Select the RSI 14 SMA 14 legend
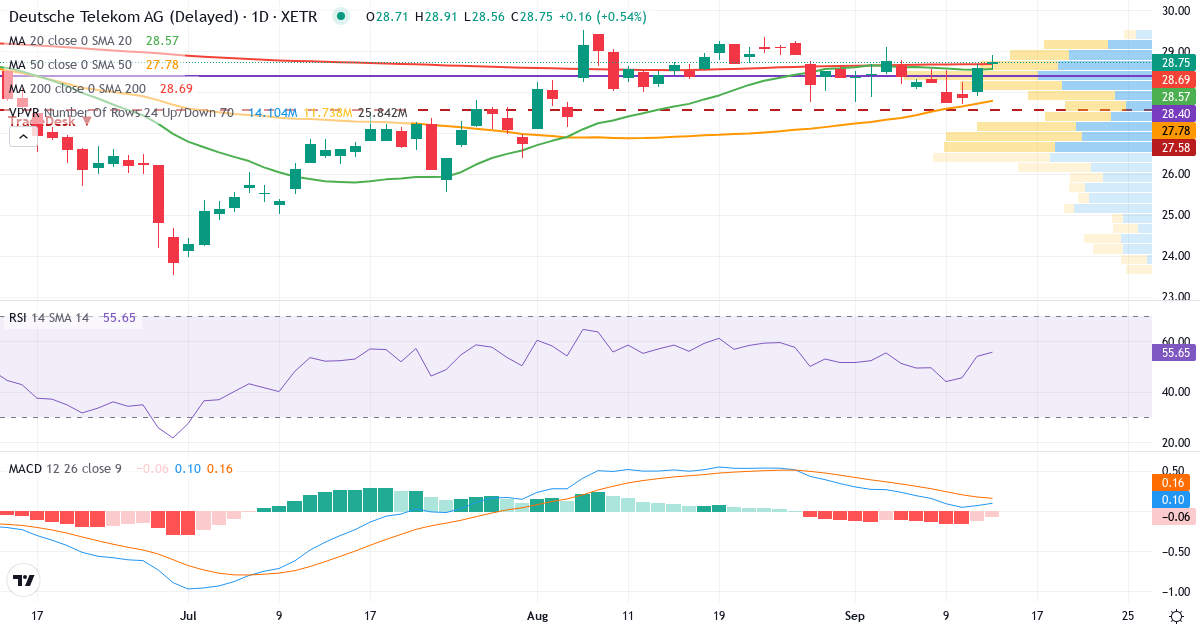 [x=49, y=318]
